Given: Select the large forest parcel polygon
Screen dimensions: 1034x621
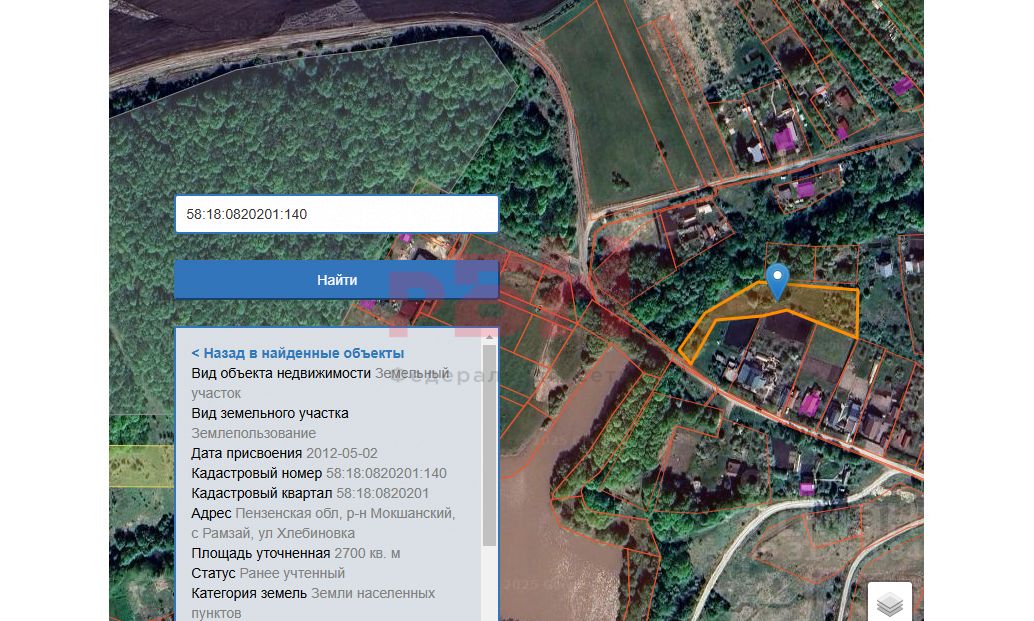Looking at the screenshot, I should pos(297,132).
